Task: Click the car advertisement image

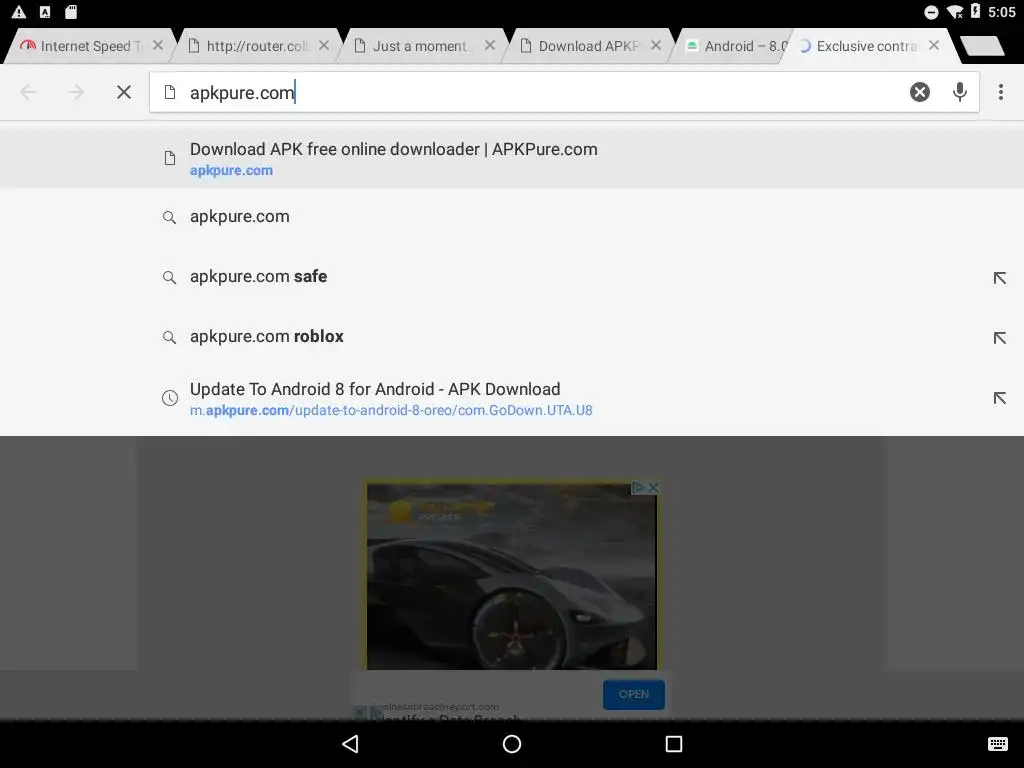Action: pyautogui.click(x=511, y=576)
